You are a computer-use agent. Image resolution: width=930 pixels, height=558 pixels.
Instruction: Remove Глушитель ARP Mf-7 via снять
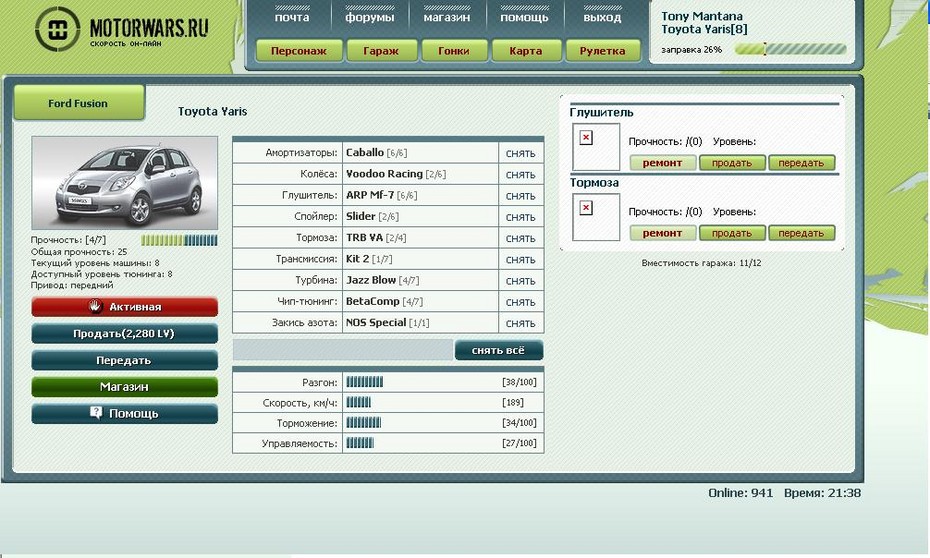tap(520, 196)
